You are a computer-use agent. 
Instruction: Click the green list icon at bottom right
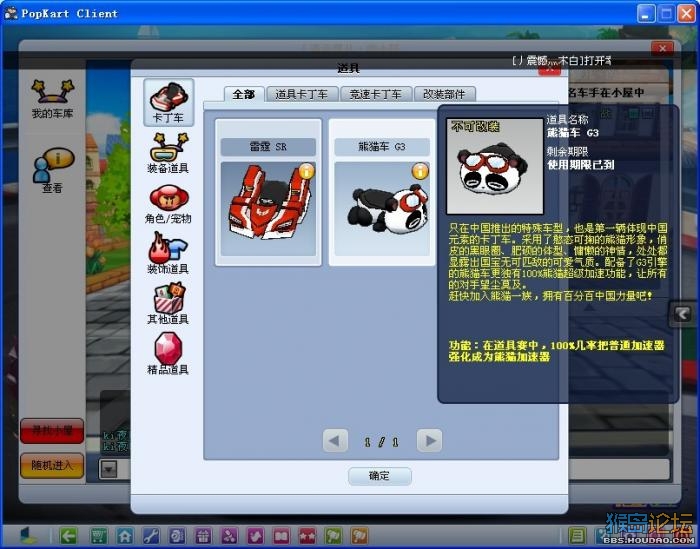point(577,535)
